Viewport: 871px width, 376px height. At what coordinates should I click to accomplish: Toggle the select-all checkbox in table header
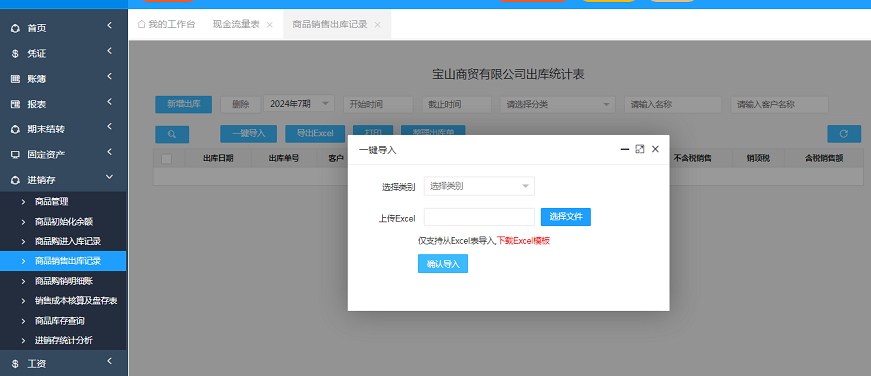(167, 159)
